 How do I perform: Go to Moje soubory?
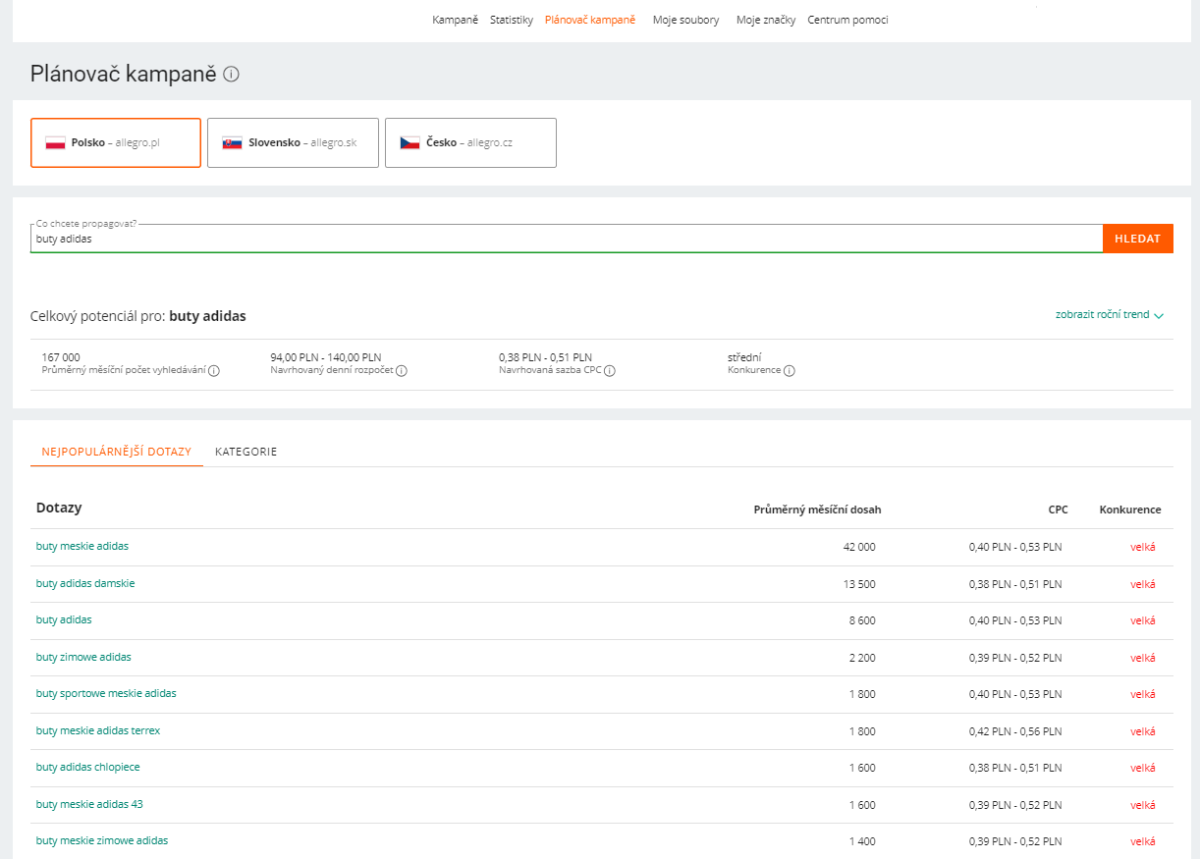(x=686, y=20)
